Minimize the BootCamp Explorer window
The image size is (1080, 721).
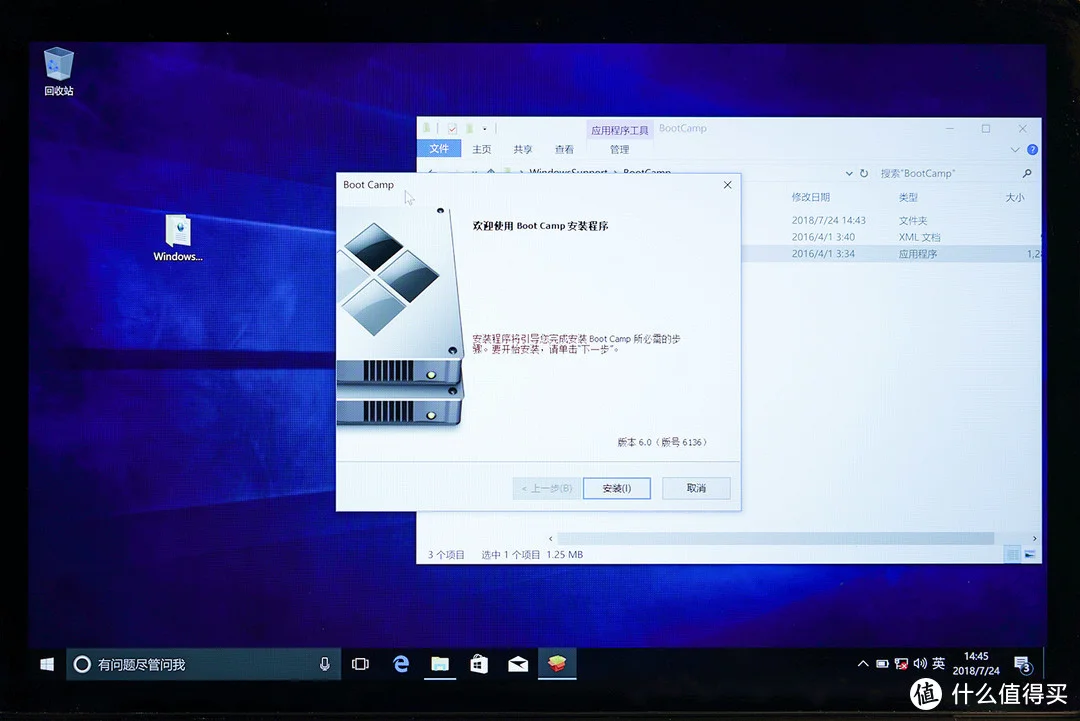point(949,129)
